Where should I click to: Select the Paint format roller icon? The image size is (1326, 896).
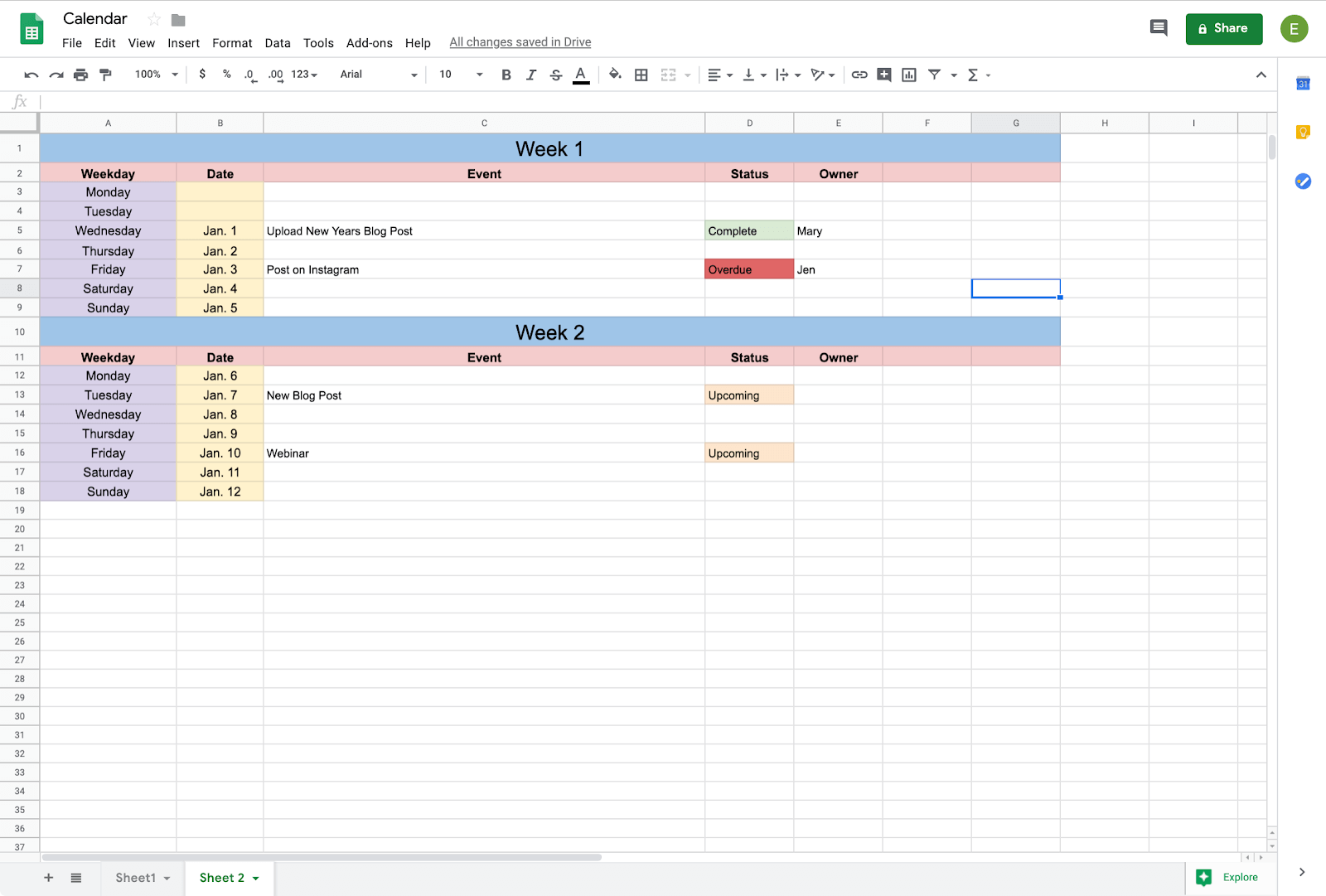point(105,75)
